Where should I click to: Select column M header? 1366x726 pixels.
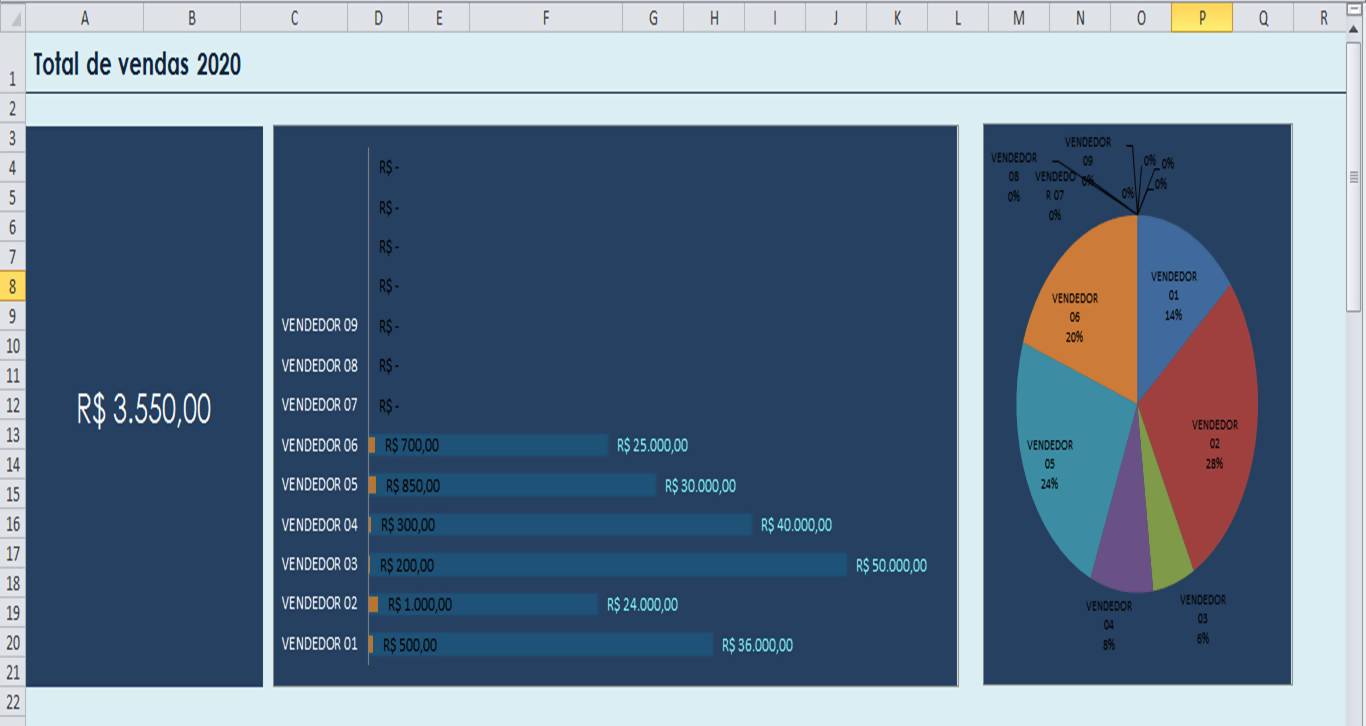point(1018,17)
